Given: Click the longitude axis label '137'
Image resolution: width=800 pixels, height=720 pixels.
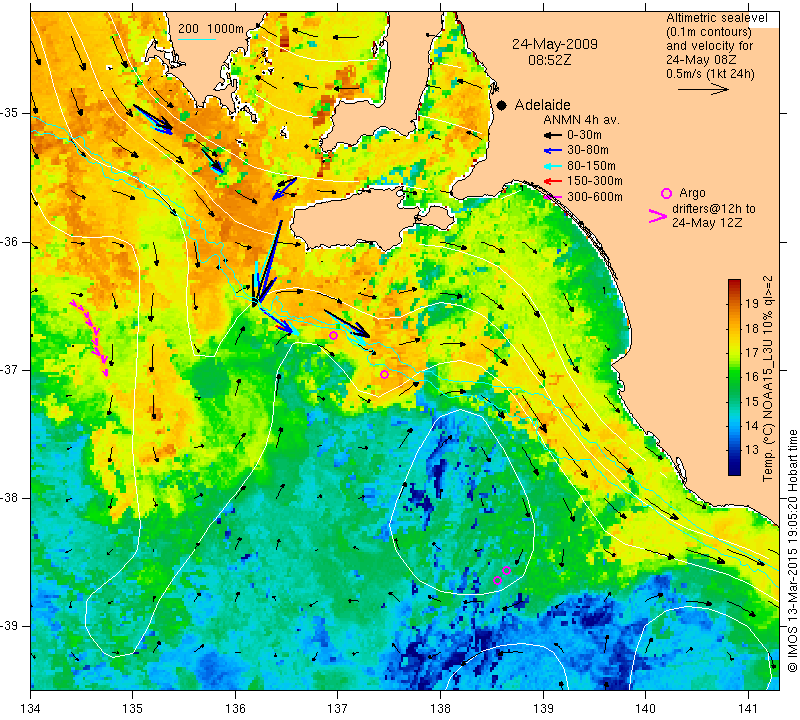Looking at the screenshot, I should tap(338, 708).
